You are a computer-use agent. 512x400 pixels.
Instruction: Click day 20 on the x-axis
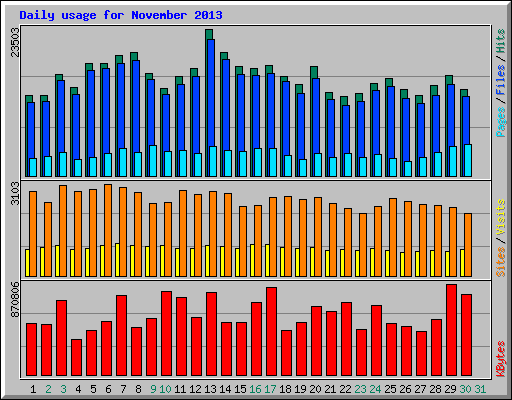tap(315, 389)
